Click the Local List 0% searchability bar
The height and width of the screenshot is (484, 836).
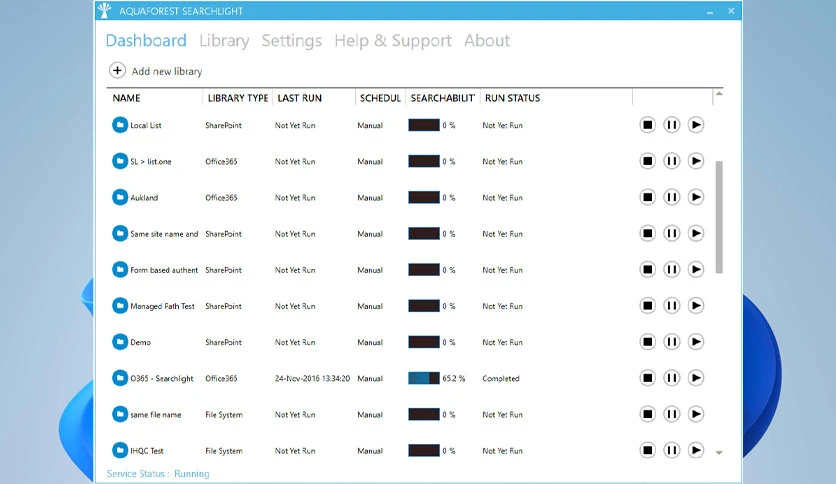click(424, 125)
